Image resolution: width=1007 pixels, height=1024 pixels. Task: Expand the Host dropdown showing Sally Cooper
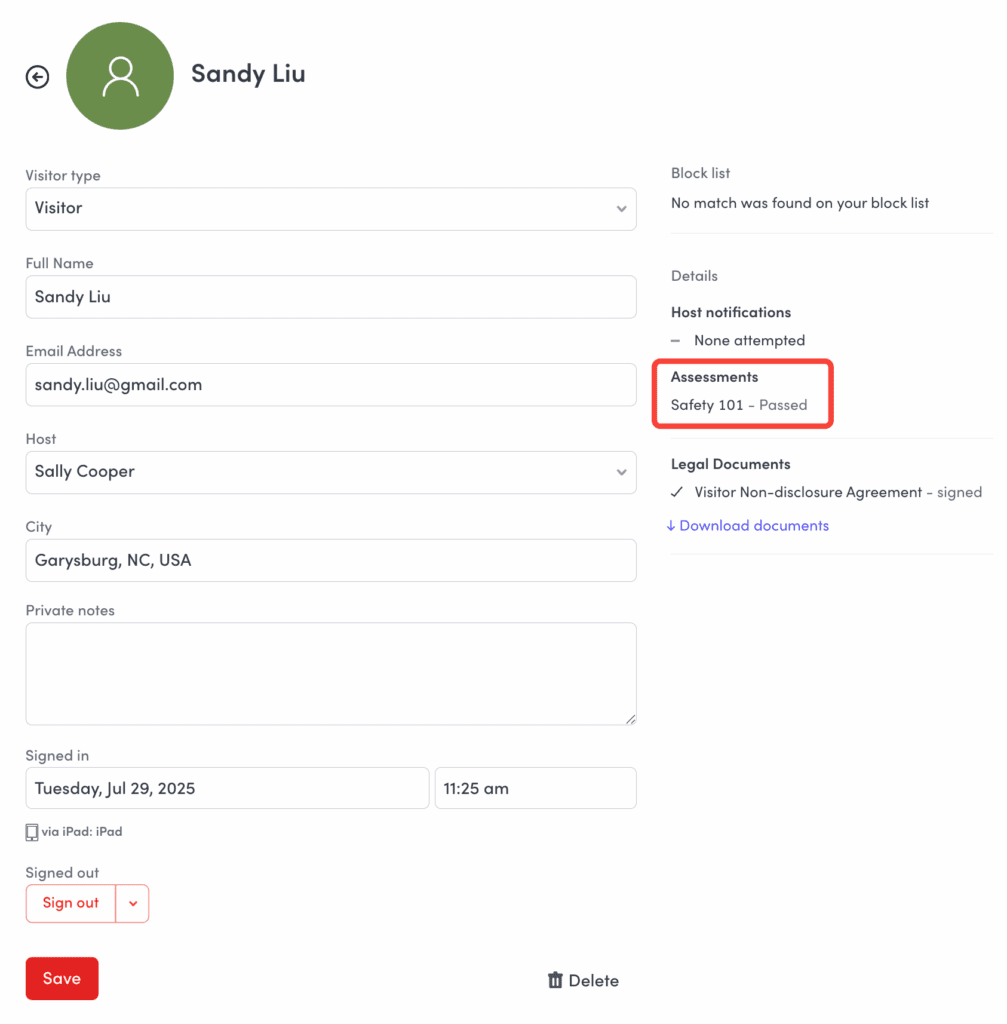pyautogui.click(x=330, y=472)
